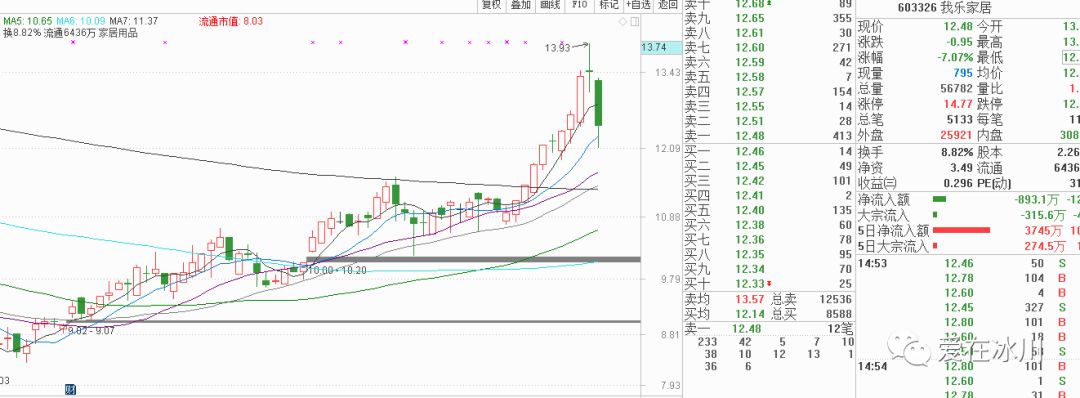1080x398 pixels.
Task: Add stock via +自选 button
Action: [638, 5]
